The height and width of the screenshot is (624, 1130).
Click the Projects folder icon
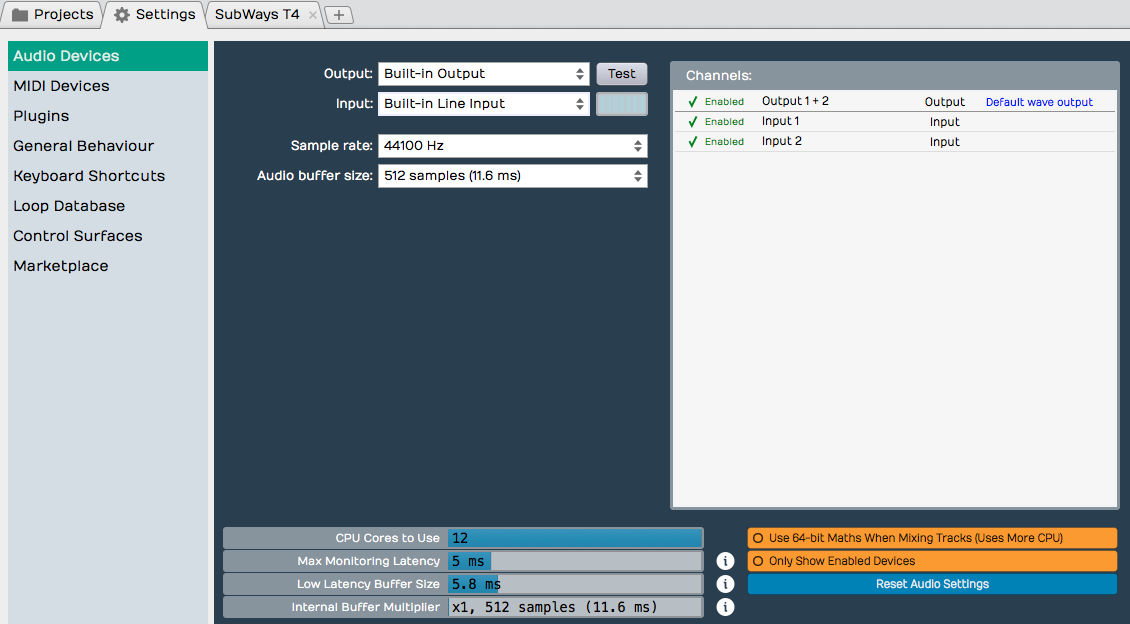click(x=22, y=14)
